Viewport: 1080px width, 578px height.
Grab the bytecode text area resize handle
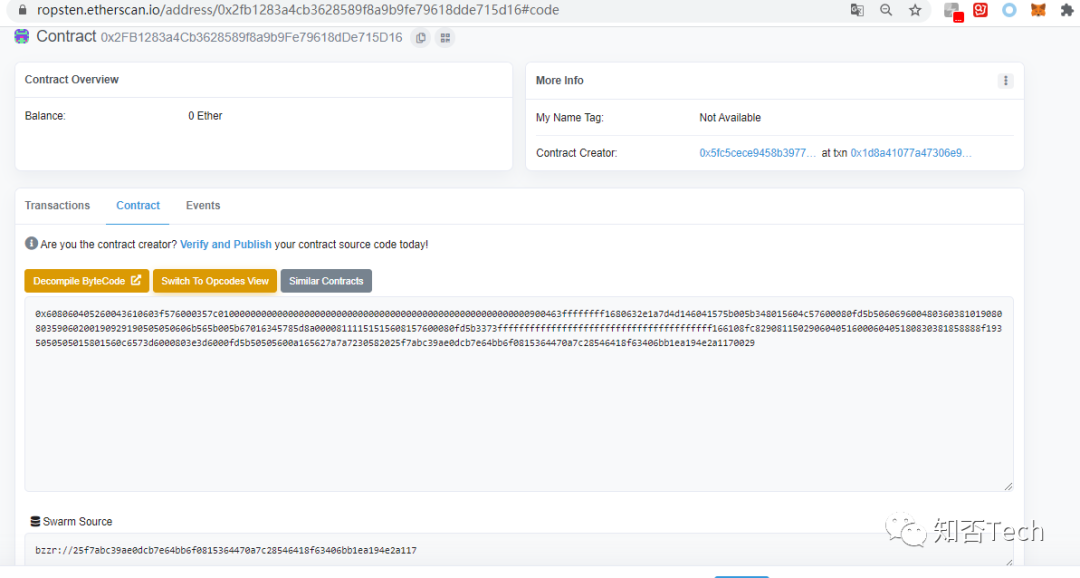1008,486
